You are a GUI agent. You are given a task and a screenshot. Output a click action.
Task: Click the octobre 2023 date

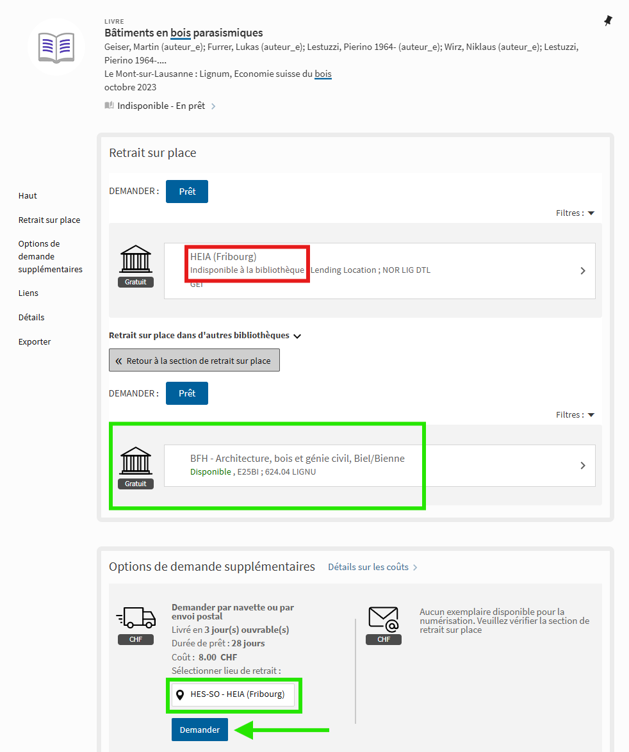(x=130, y=87)
